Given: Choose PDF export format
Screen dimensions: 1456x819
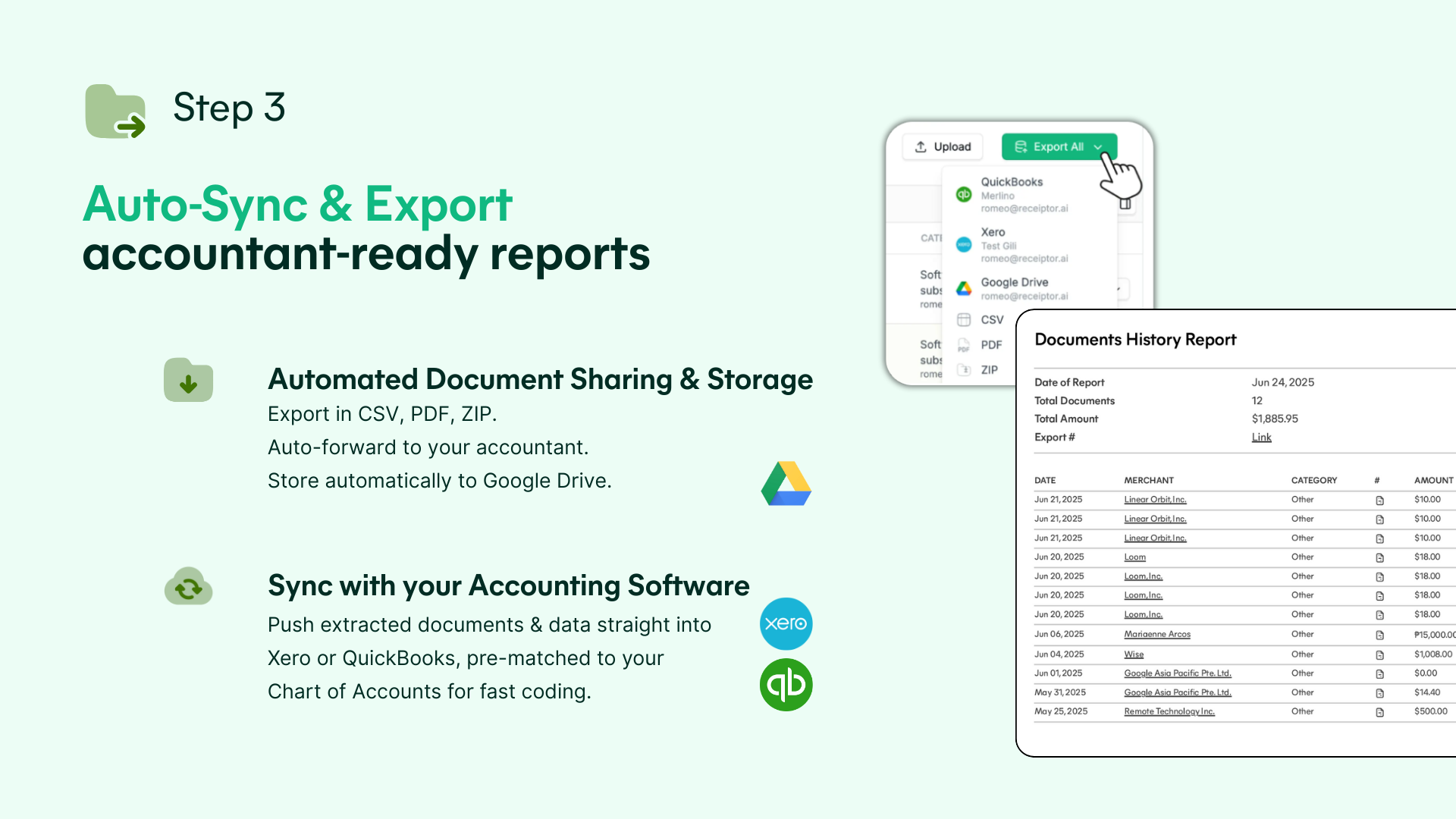Looking at the screenshot, I should pyautogui.click(x=990, y=345).
